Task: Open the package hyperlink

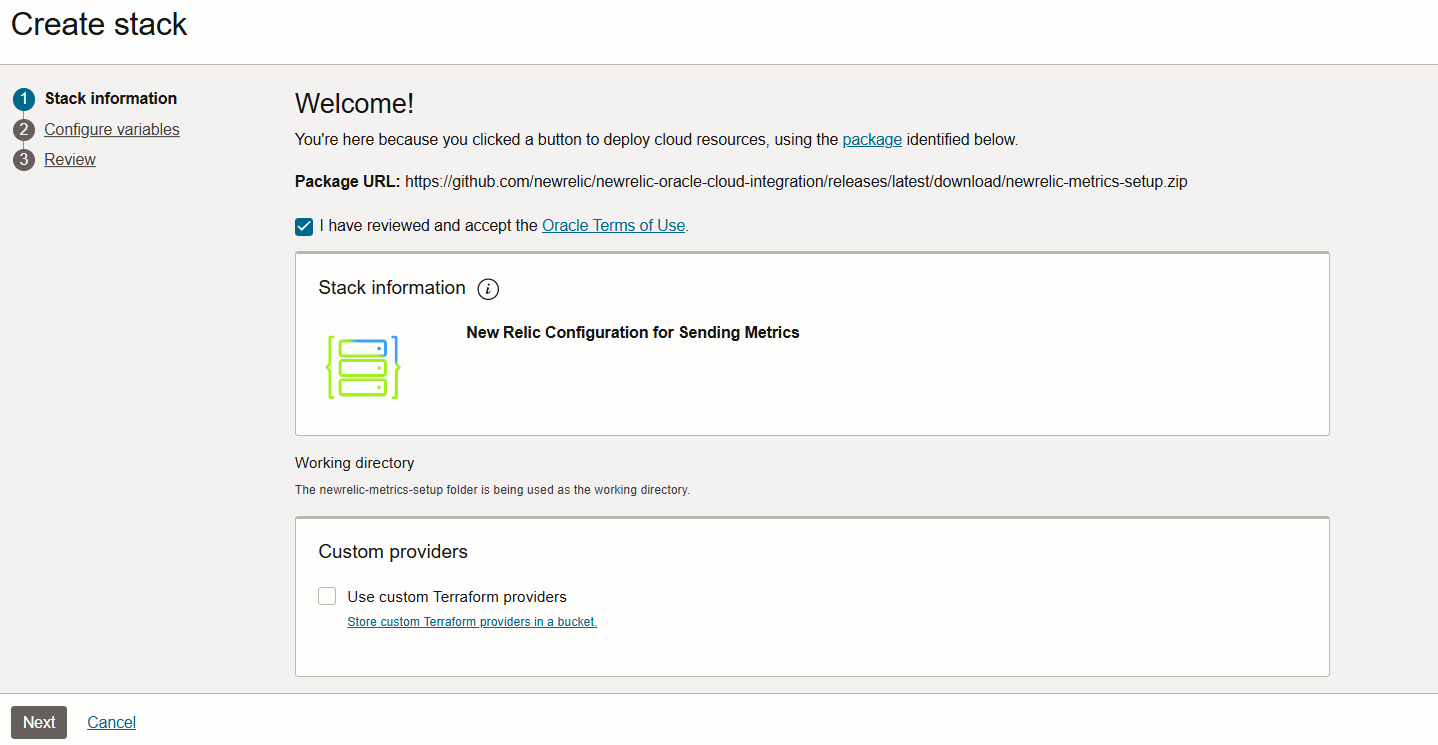Action: (871, 139)
